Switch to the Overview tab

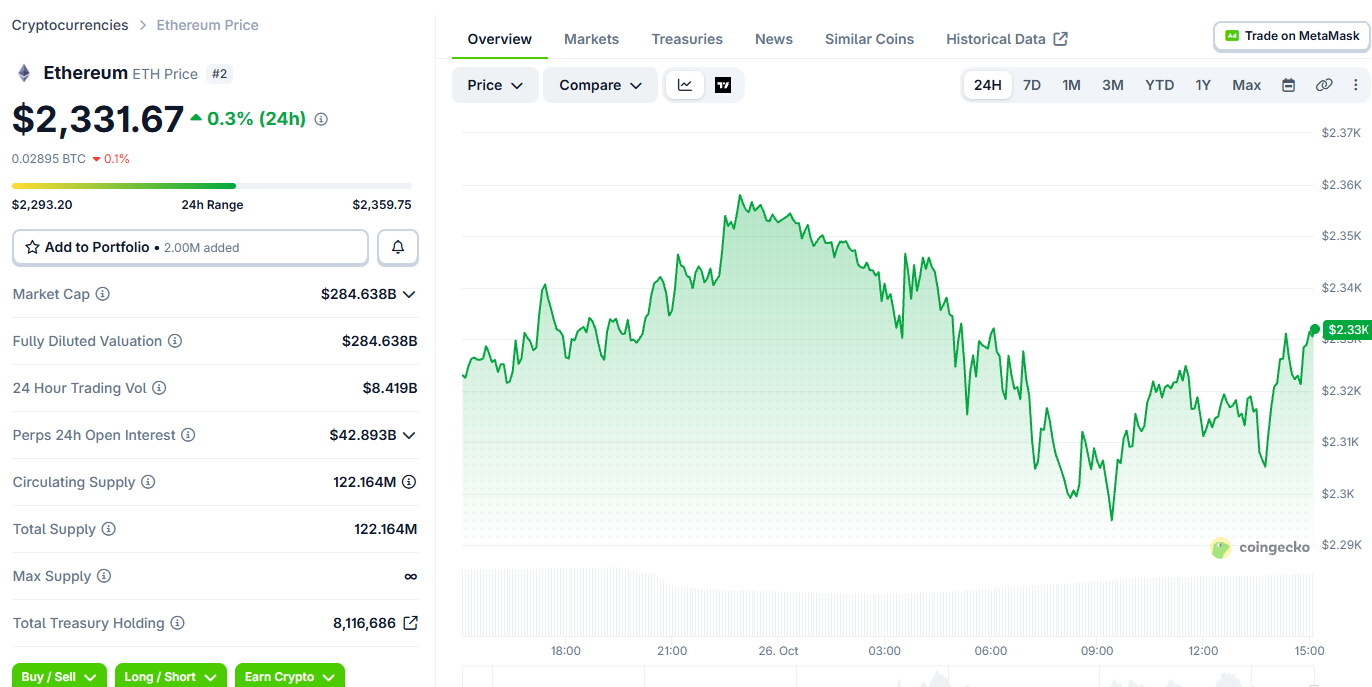point(500,39)
